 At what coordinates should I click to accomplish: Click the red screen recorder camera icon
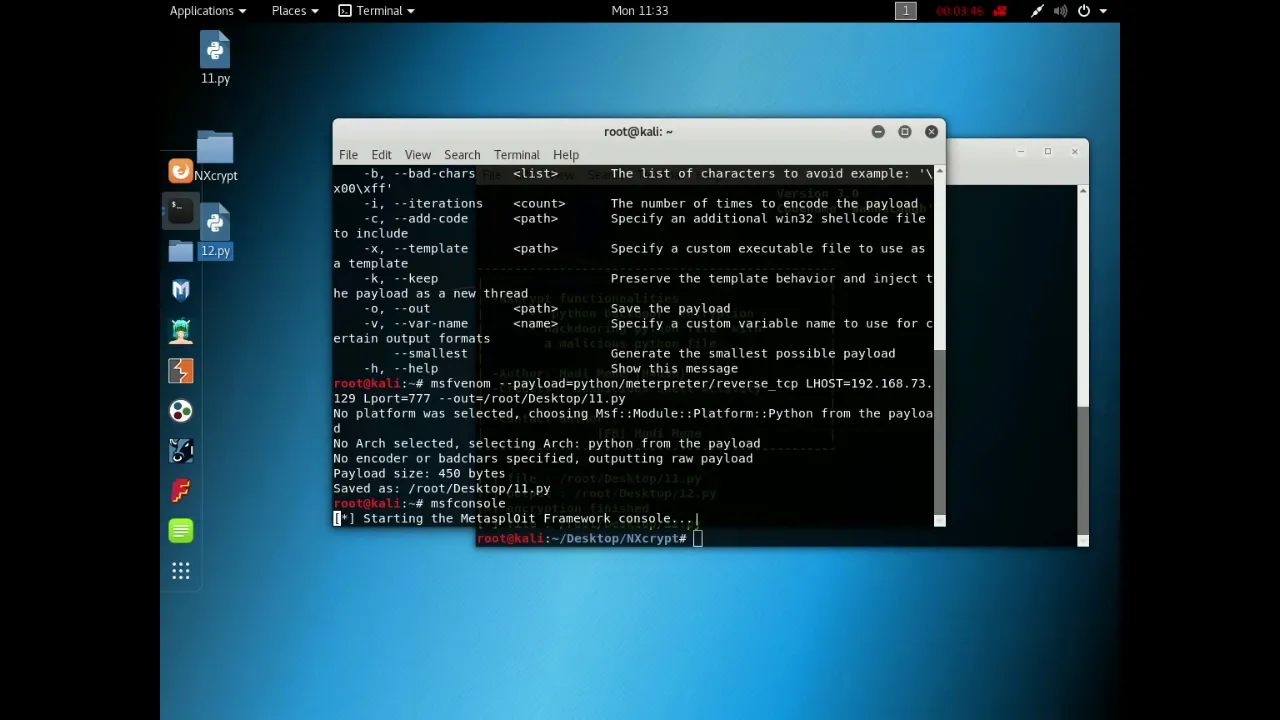point(999,10)
